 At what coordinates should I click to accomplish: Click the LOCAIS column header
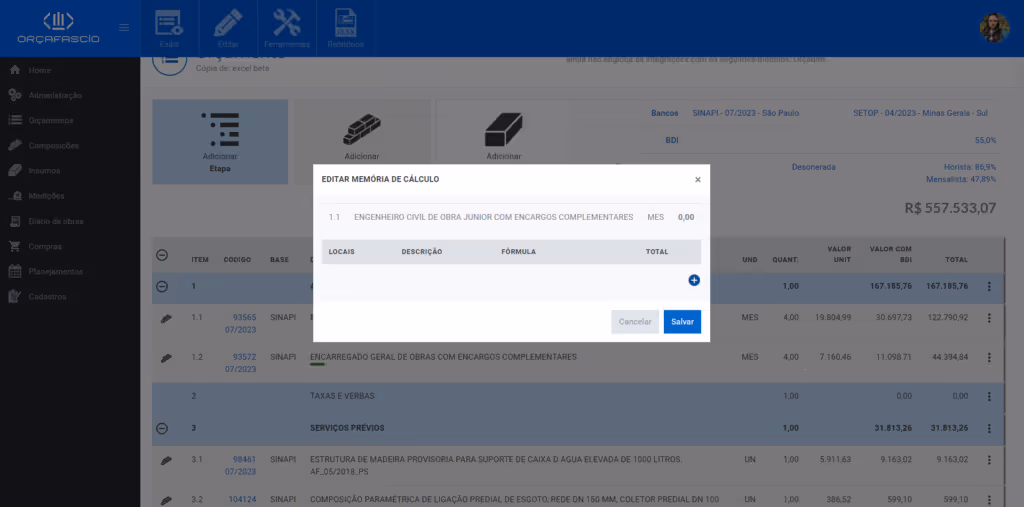tap(342, 252)
